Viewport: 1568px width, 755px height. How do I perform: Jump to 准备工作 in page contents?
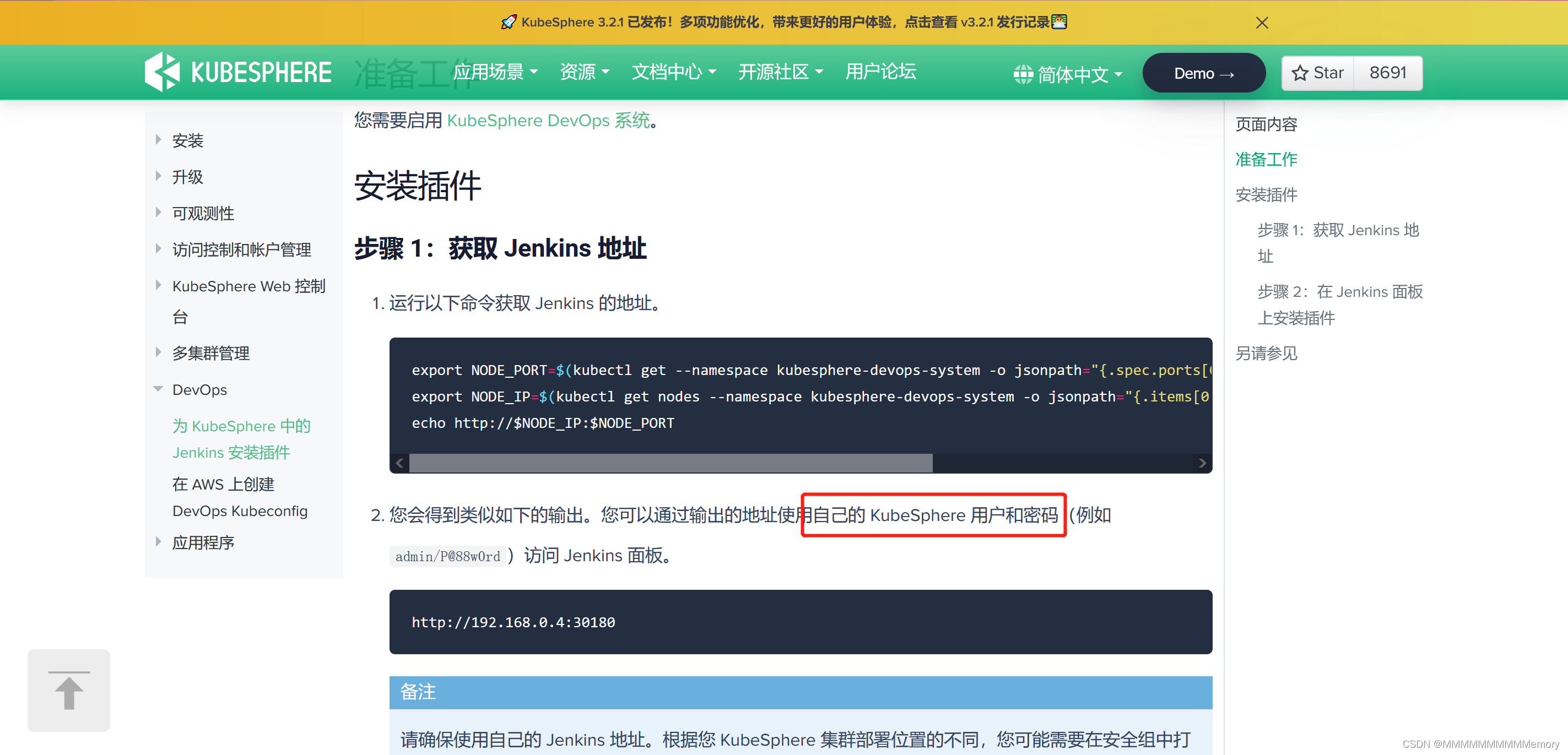coord(1266,159)
